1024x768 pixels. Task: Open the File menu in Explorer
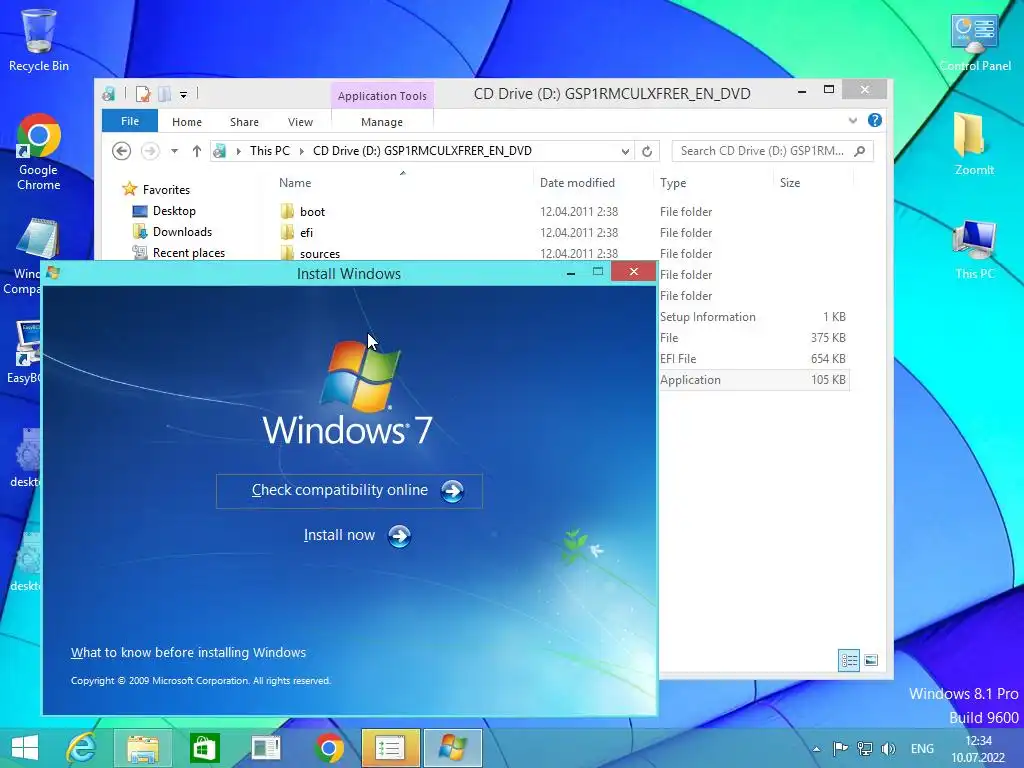pyautogui.click(x=130, y=121)
